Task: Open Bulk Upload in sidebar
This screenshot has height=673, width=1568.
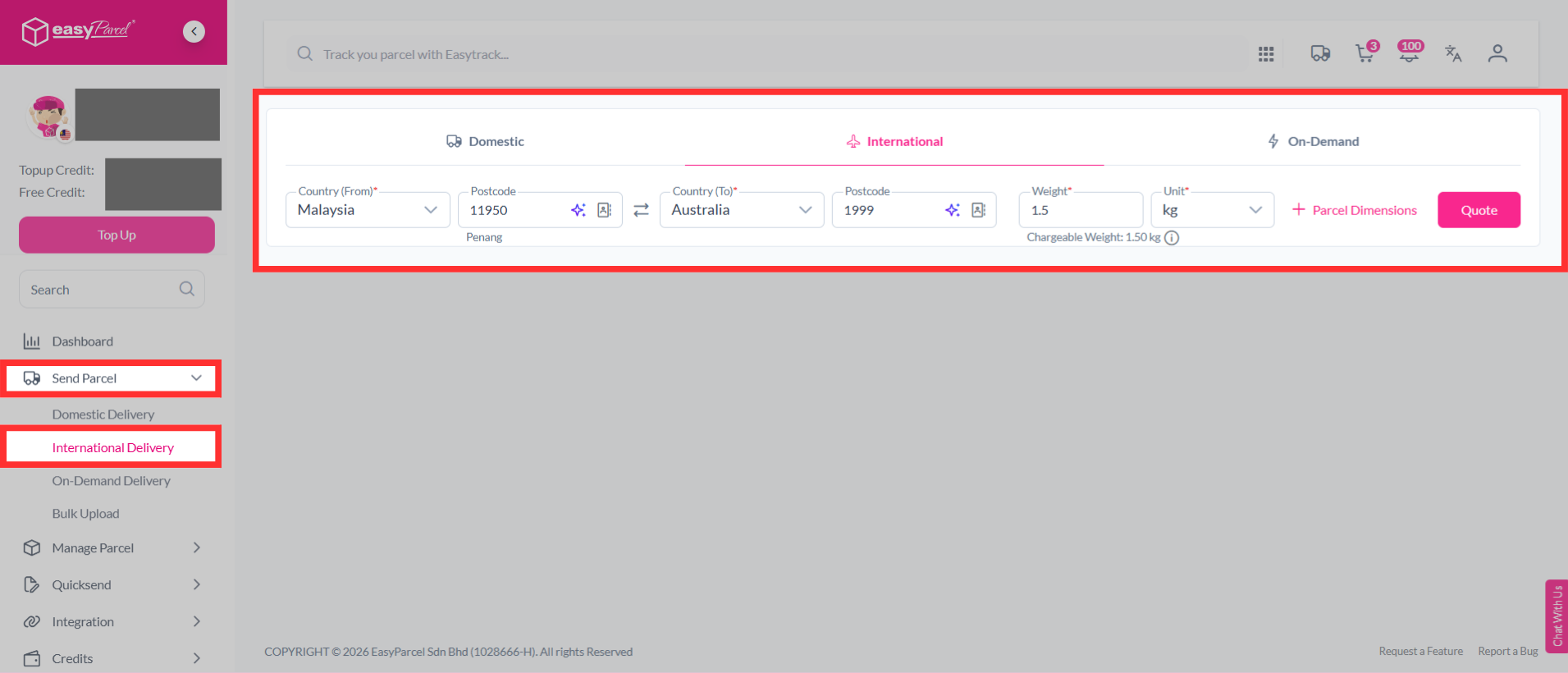Action: click(86, 514)
